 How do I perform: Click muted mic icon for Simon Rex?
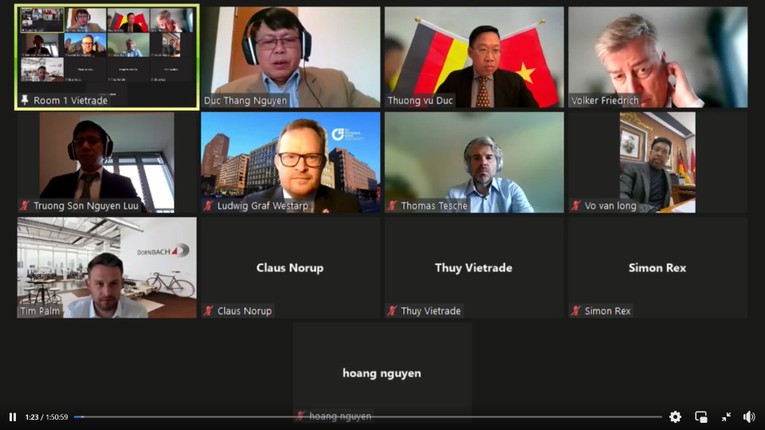click(576, 311)
